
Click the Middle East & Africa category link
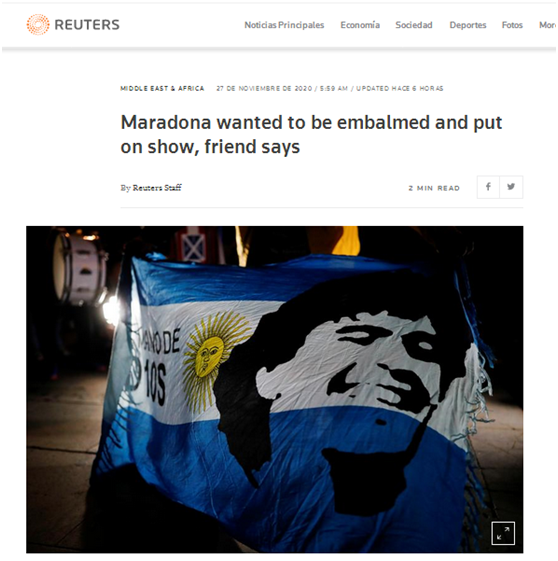pyautogui.click(x=162, y=88)
